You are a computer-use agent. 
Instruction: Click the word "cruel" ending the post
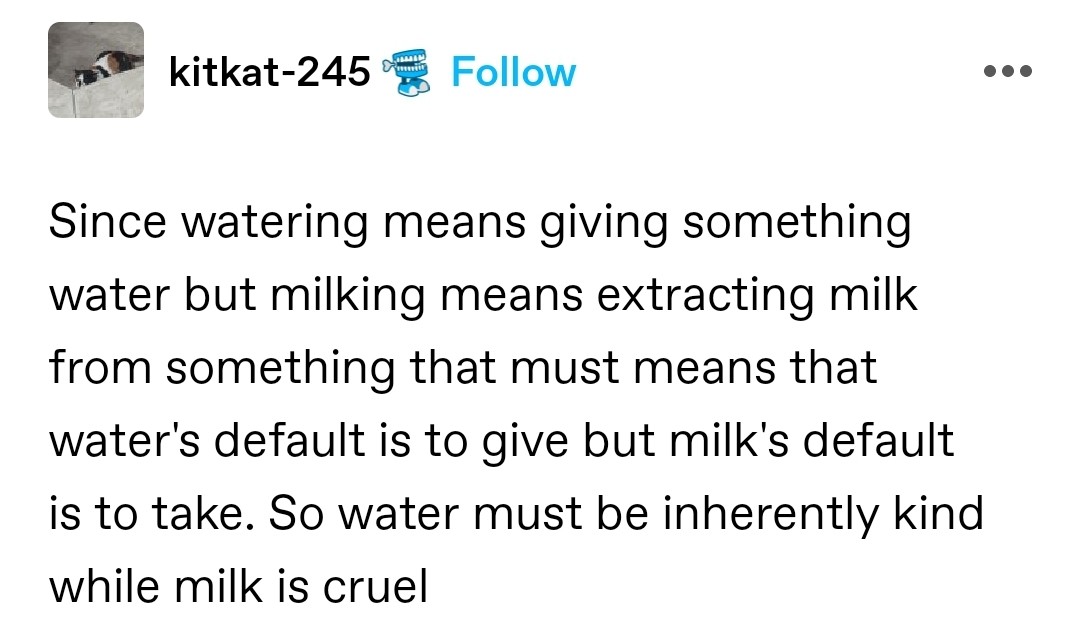point(374,587)
